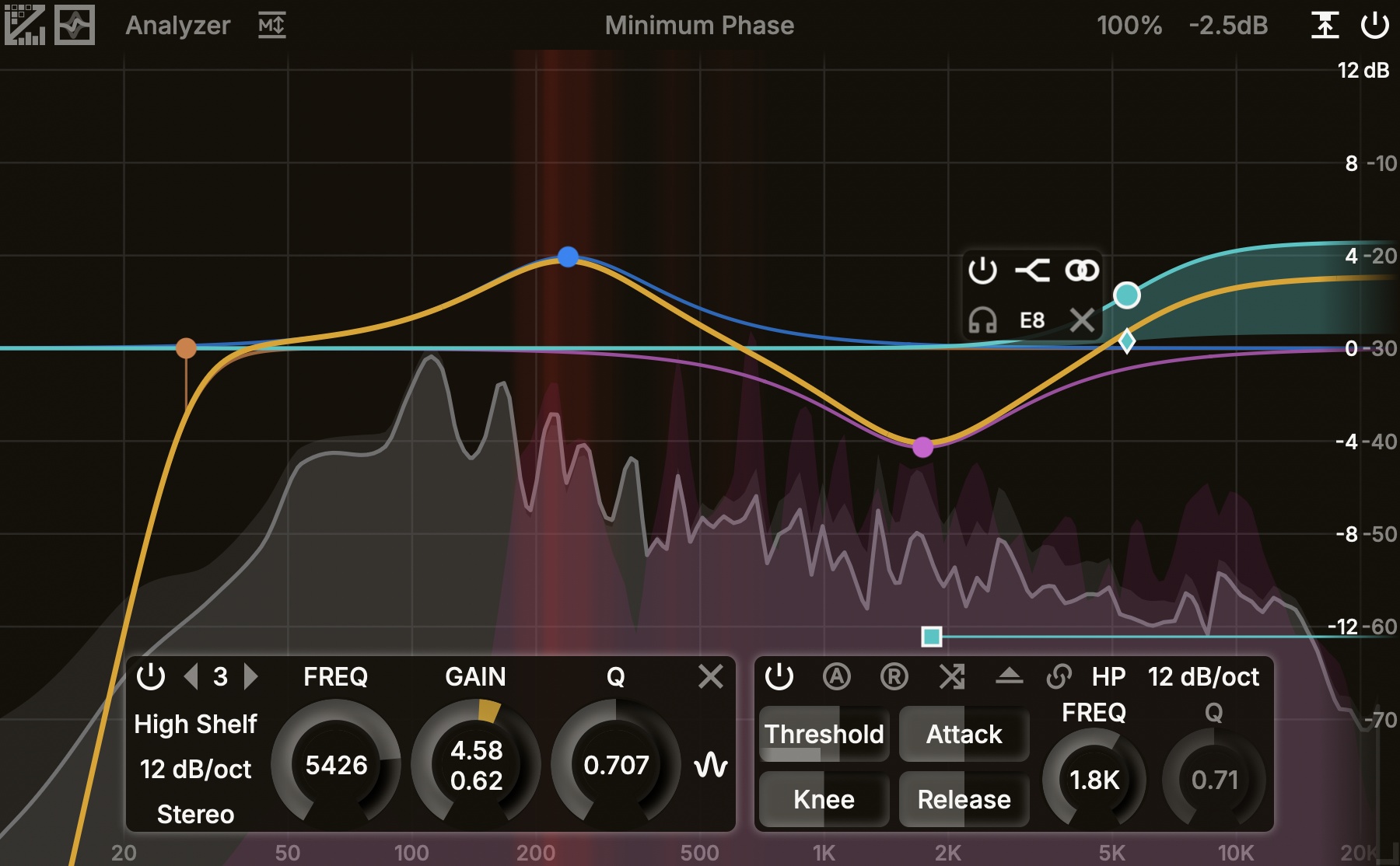The height and width of the screenshot is (866, 1400).
Task: Toggle dynamics section power button
Action: pos(779,676)
